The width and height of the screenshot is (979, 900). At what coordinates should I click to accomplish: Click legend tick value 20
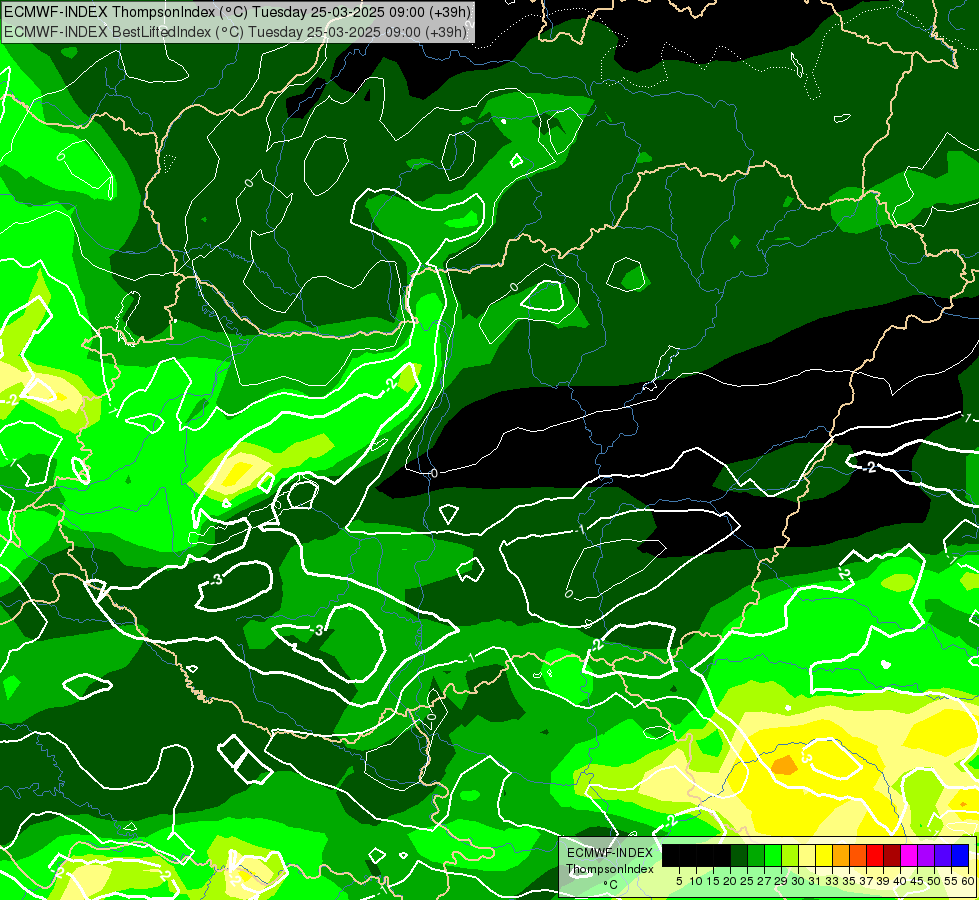pos(730,881)
